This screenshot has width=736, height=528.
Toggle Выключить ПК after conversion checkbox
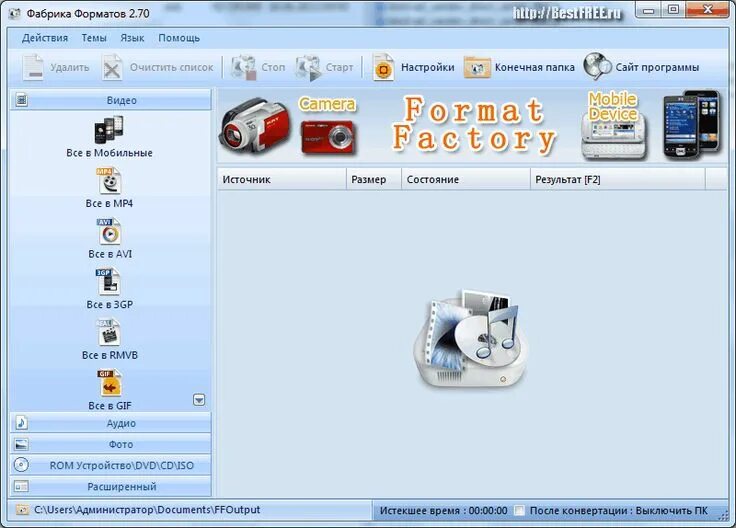click(x=519, y=510)
